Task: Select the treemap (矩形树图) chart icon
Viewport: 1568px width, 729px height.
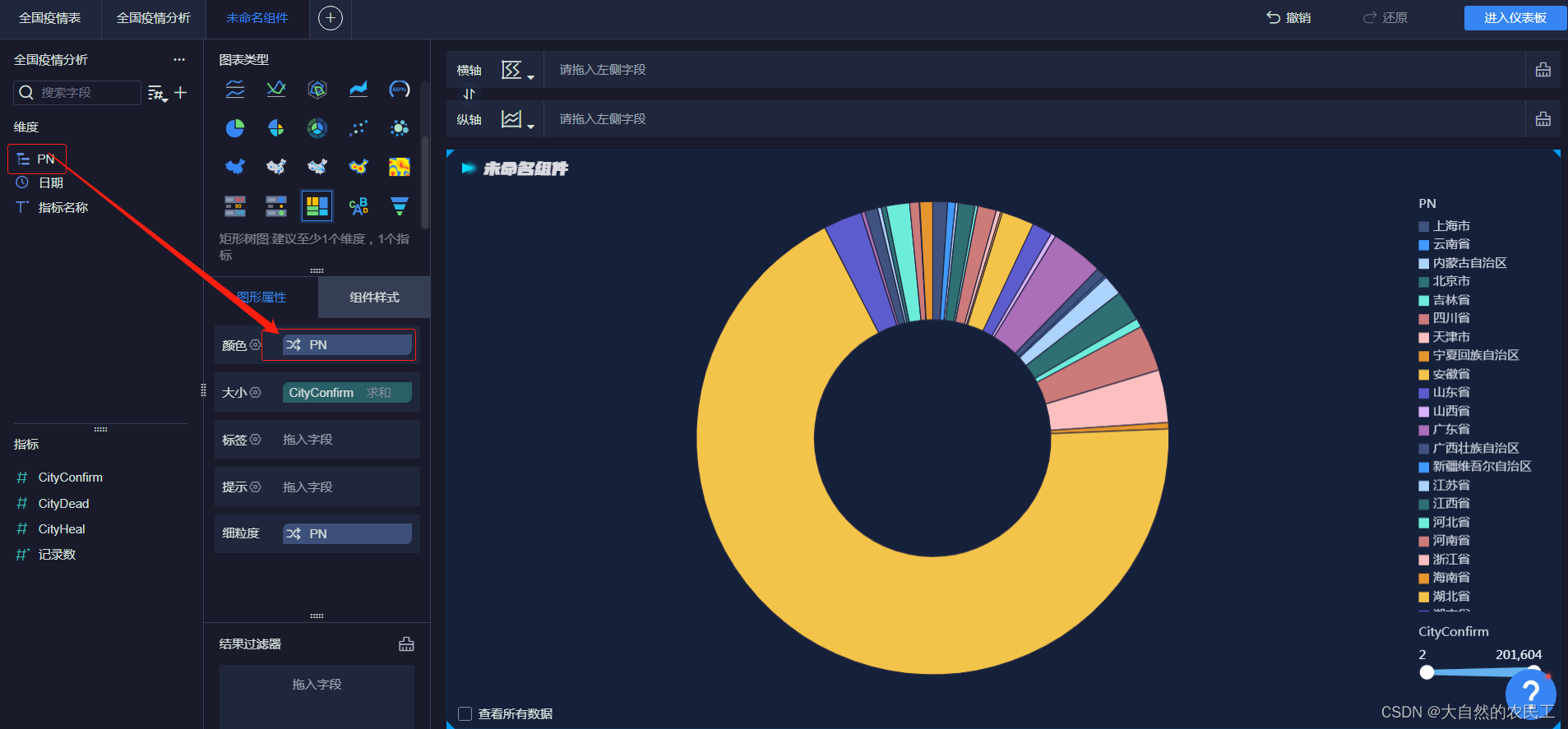Action: coord(317,206)
